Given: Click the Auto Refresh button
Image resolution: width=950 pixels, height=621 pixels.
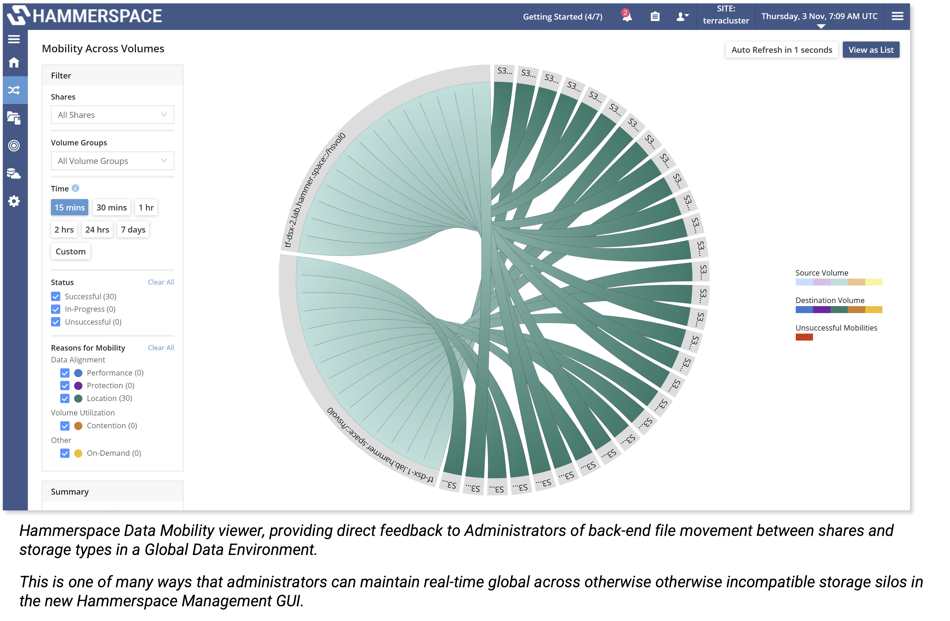Looking at the screenshot, I should pos(782,50).
